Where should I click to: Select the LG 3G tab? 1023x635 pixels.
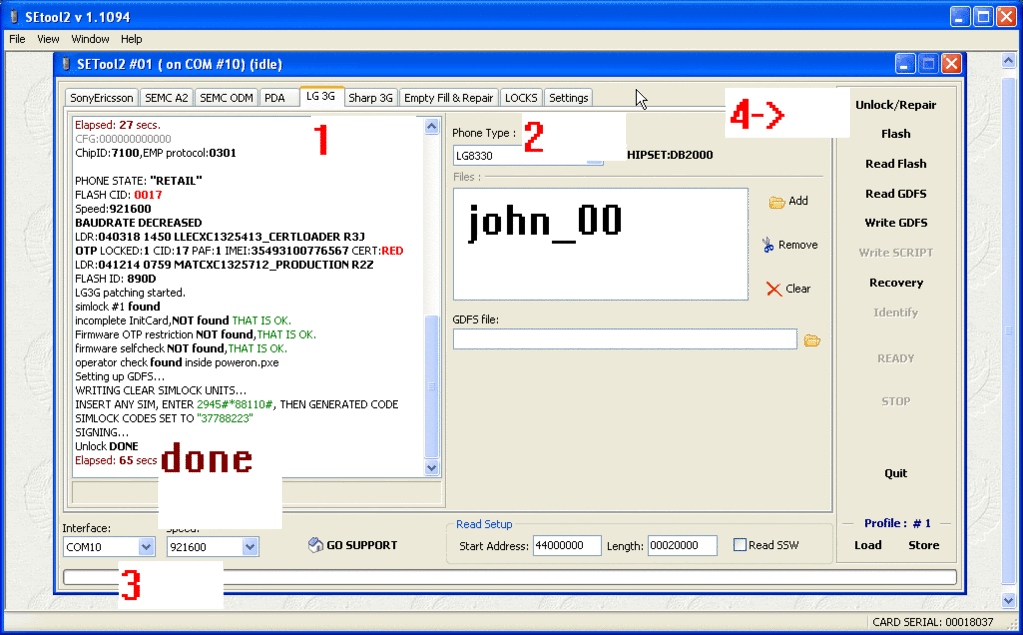[320, 96]
